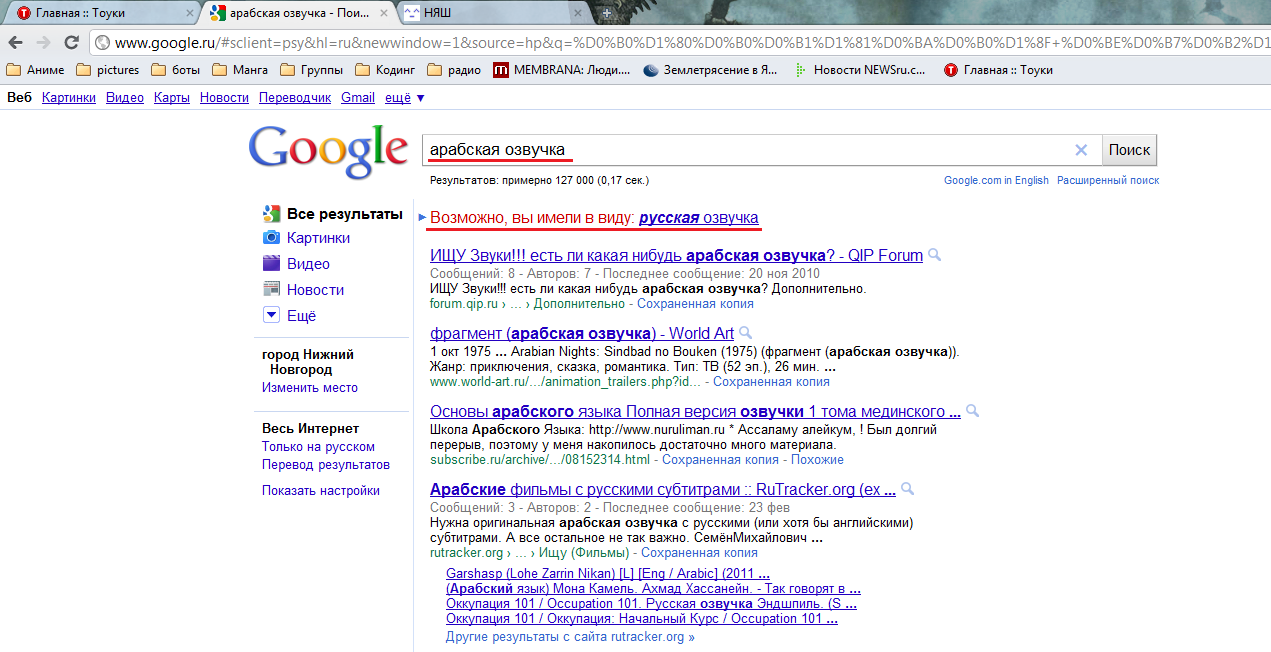Viewport: 1271px width, 652px height.
Task: Click the Поиск search button
Action: pos(1130,150)
